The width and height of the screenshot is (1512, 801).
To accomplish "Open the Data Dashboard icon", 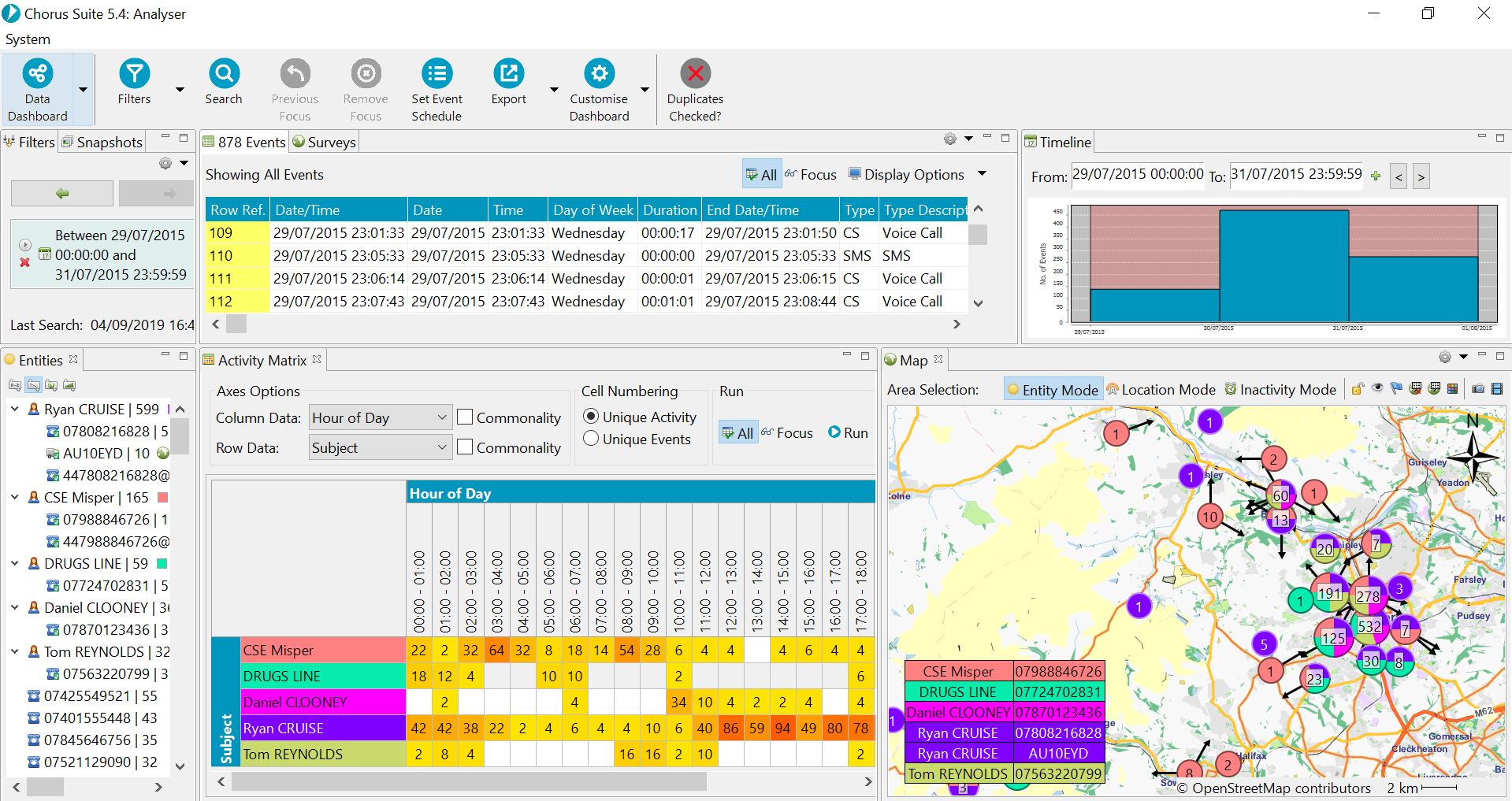I will (37, 74).
